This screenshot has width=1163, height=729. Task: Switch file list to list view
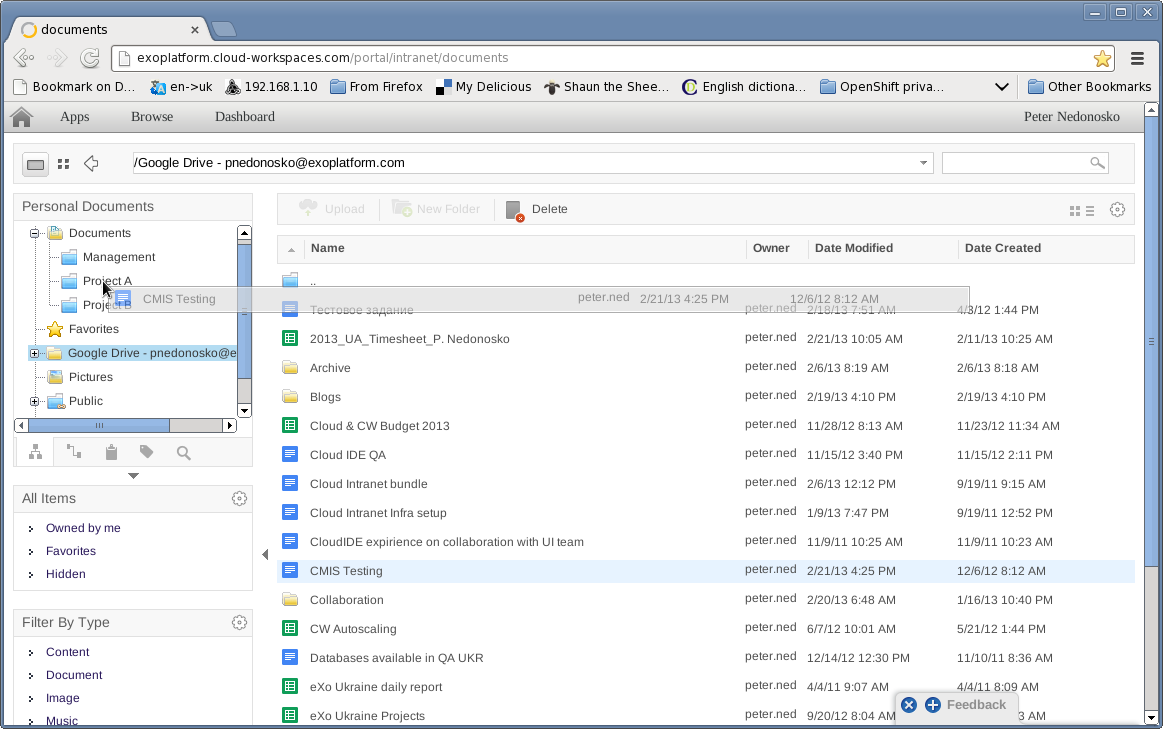(1090, 211)
